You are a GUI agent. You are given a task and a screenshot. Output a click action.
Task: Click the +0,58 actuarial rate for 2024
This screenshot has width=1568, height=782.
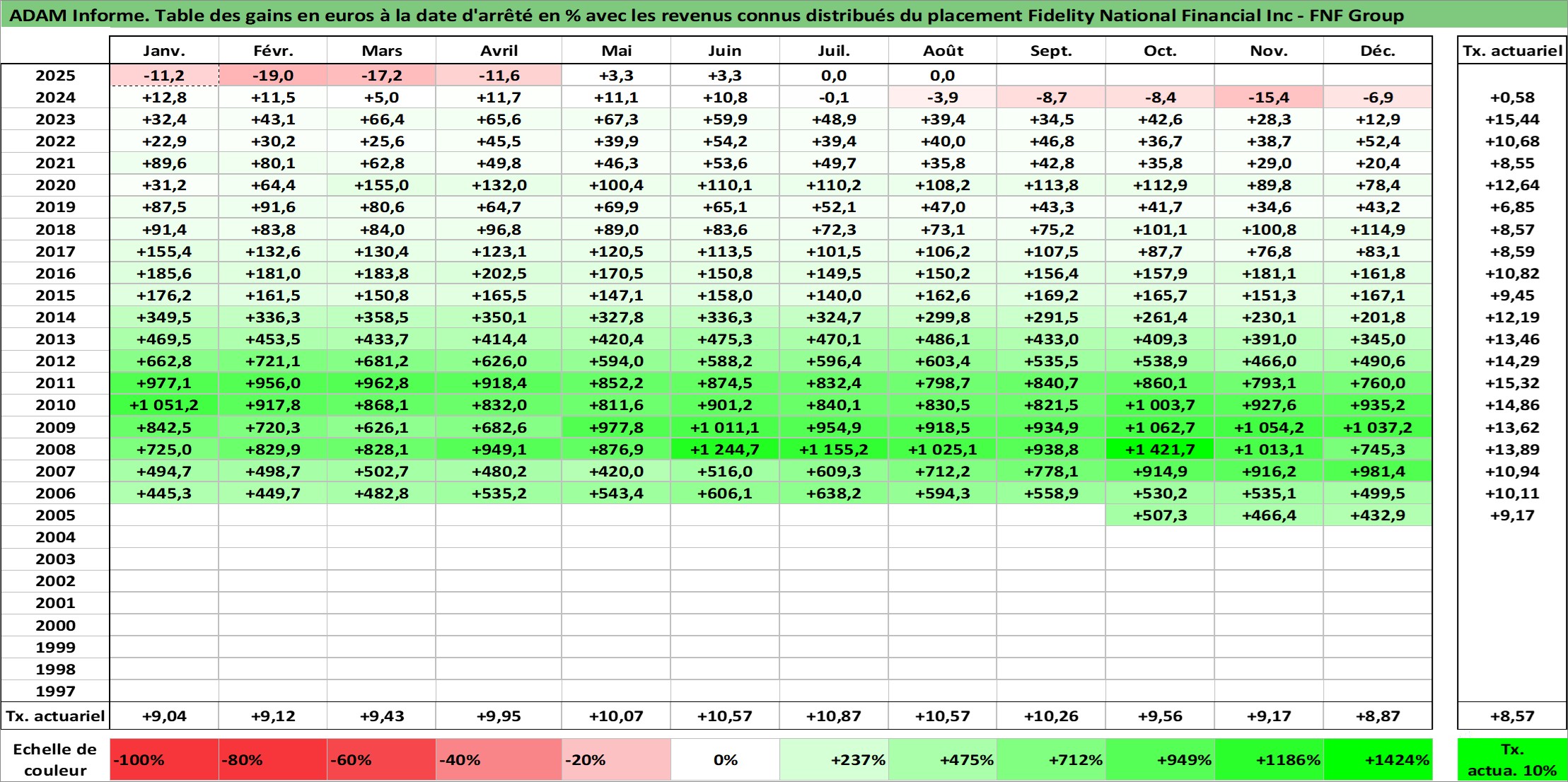(1512, 98)
